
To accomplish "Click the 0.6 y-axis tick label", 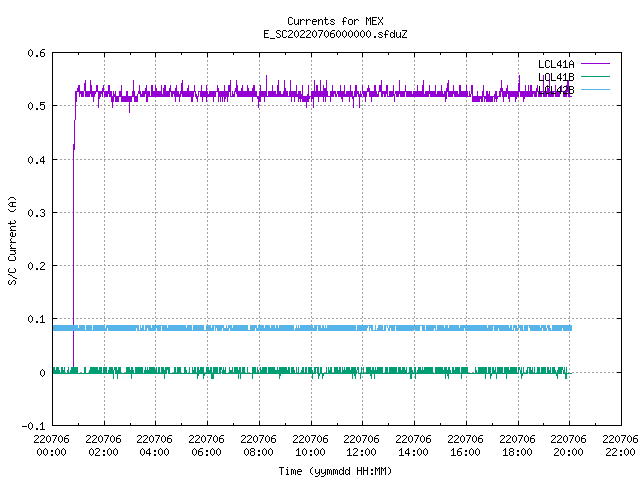I will click(x=36, y=53).
